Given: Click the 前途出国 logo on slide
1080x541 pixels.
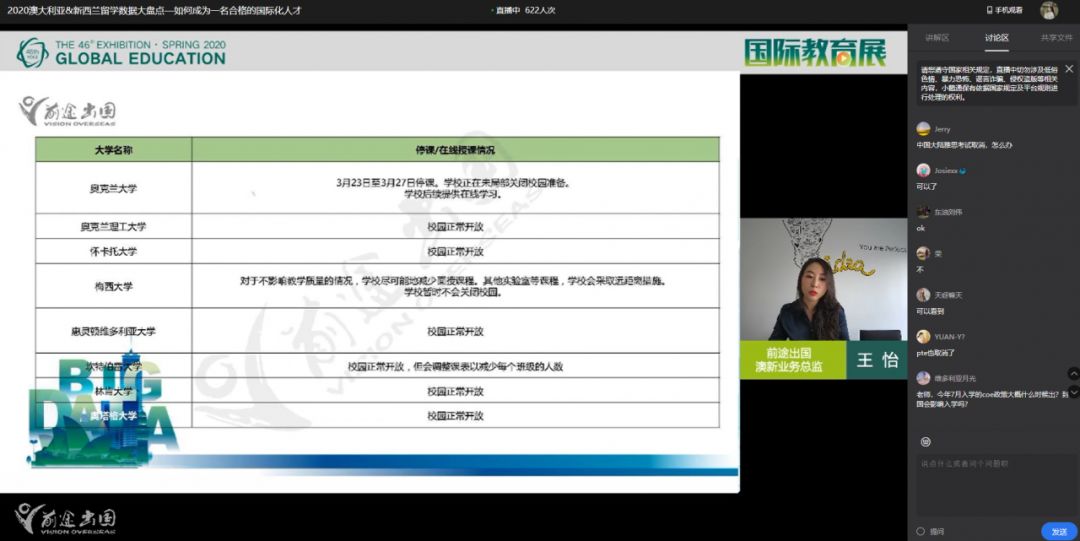Looking at the screenshot, I should tap(67, 111).
